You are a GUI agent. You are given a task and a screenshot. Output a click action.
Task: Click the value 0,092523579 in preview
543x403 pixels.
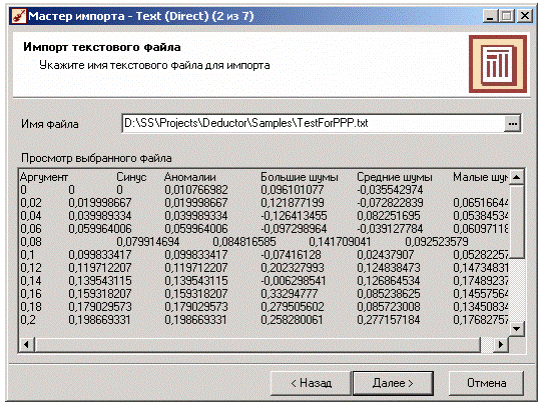click(x=437, y=242)
